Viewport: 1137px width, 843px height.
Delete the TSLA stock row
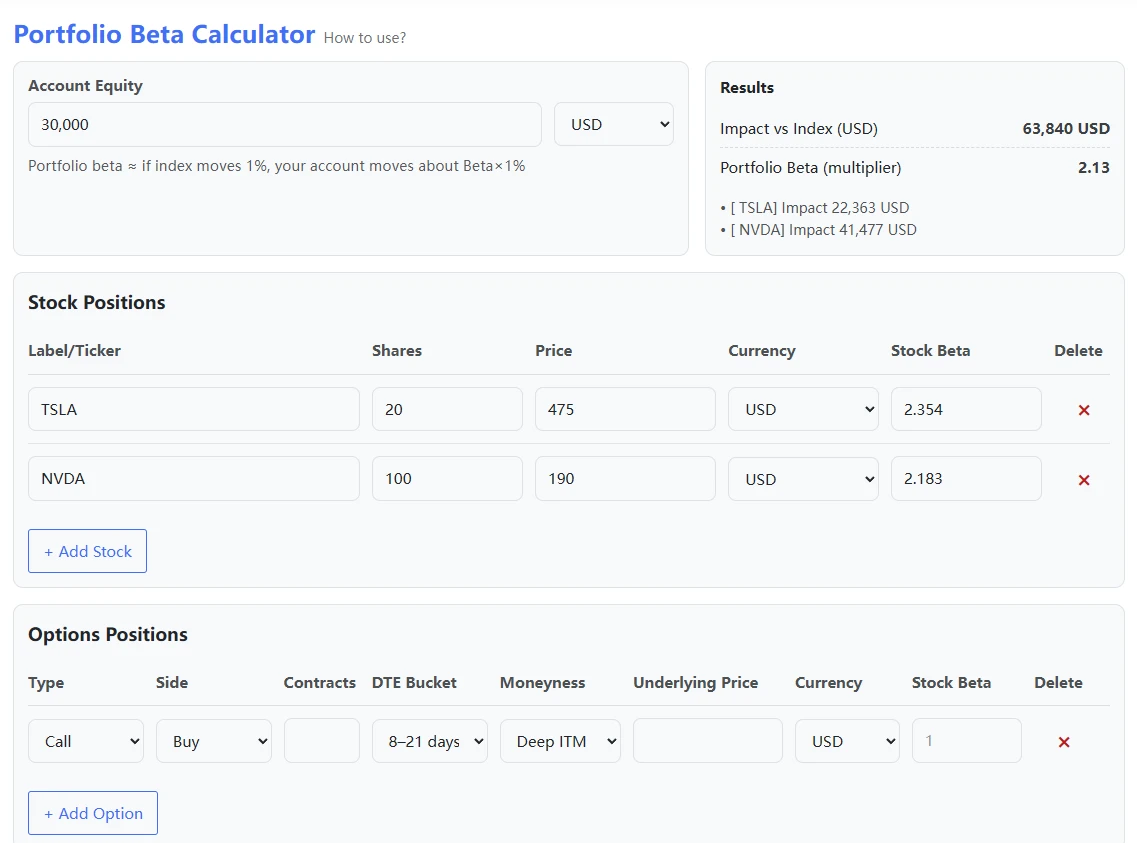(x=1083, y=410)
